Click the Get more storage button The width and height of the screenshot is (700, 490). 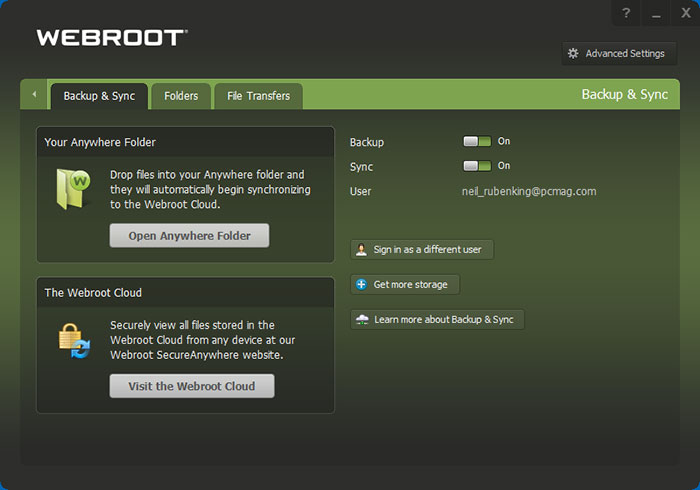pyautogui.click(x=405, y=285)
